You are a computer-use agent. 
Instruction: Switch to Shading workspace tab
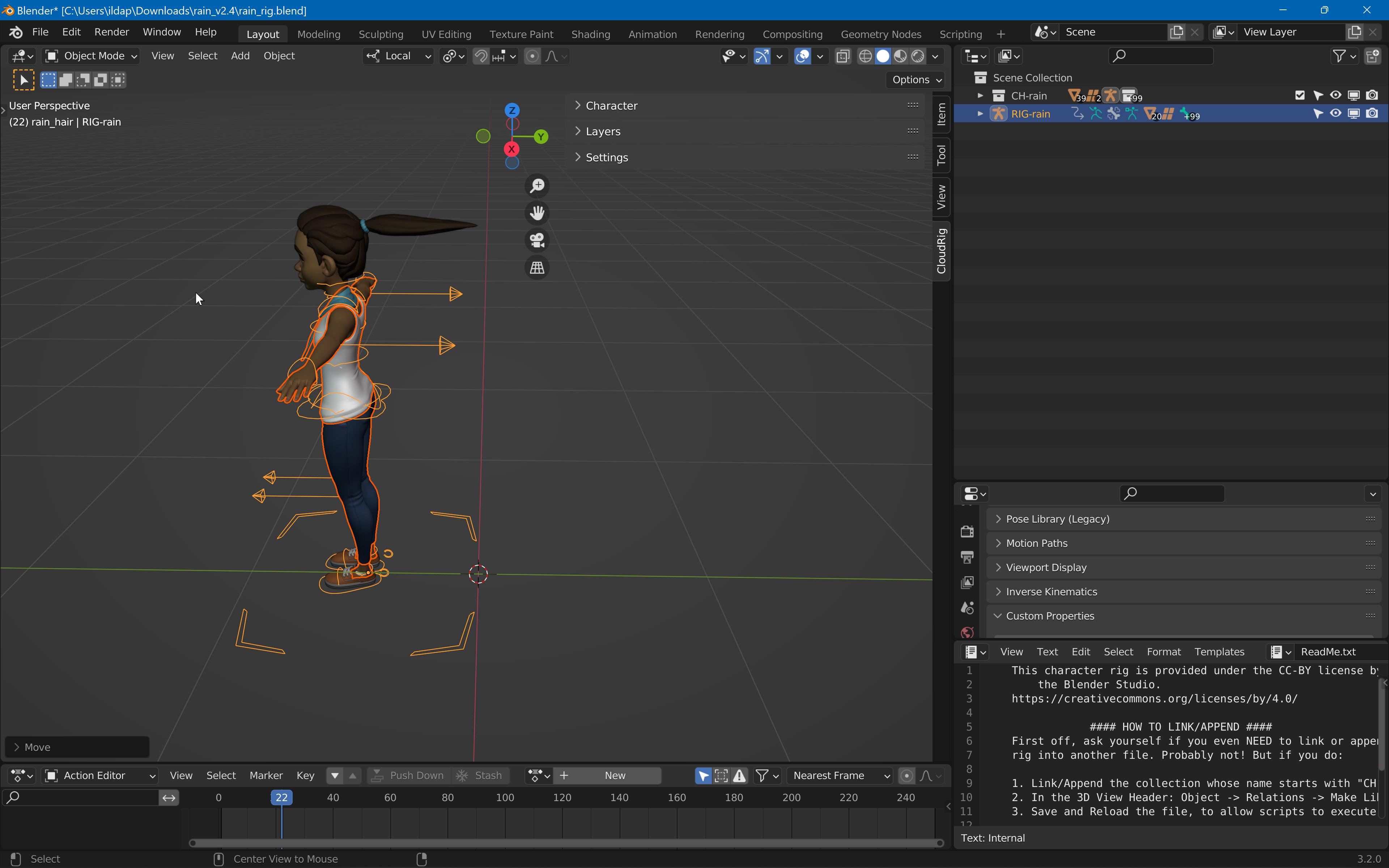[591, 34]
